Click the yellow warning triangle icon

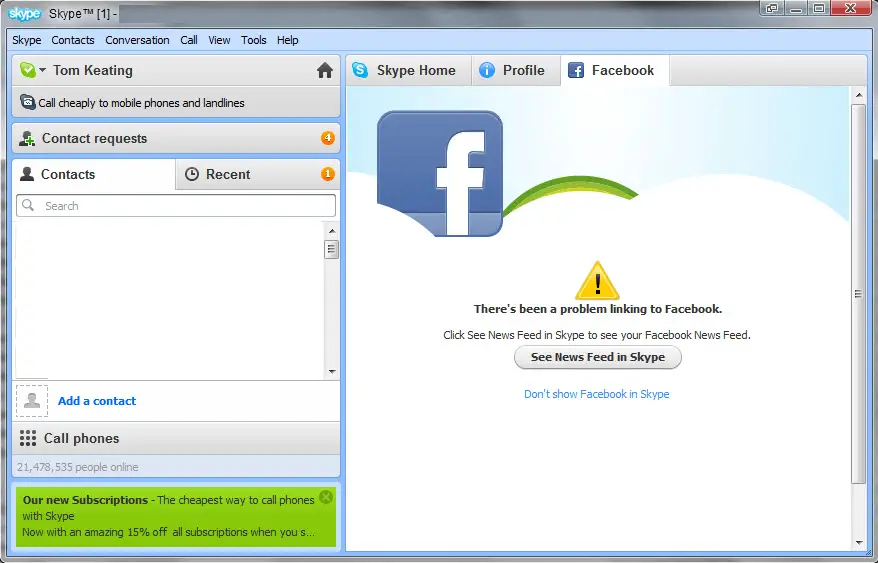coord(597,282)
